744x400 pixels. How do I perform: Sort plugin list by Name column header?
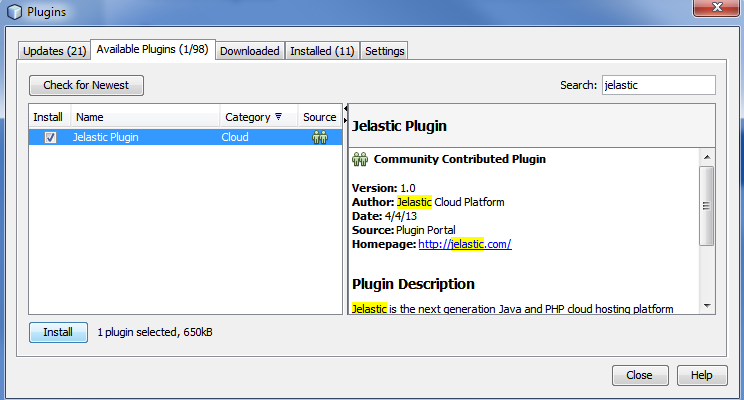pos(145,117)
